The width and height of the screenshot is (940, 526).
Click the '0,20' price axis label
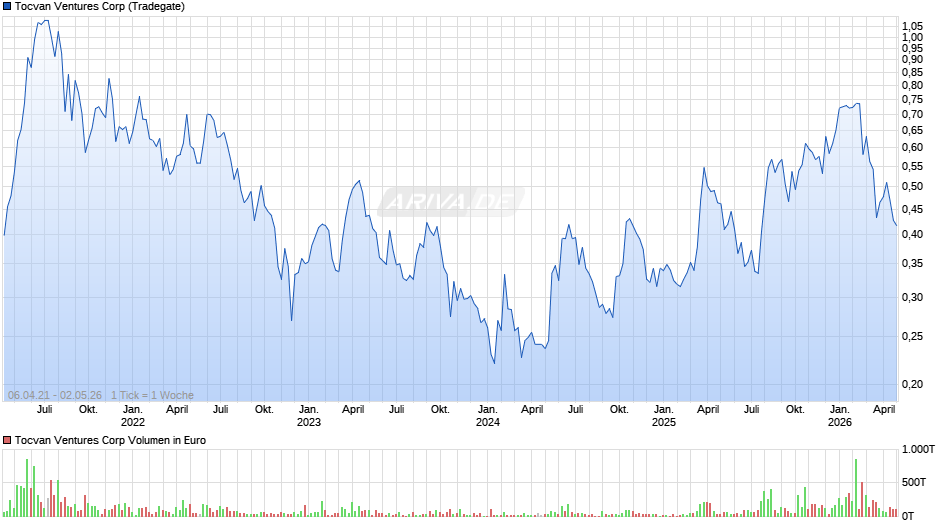(x=912, y=384)
